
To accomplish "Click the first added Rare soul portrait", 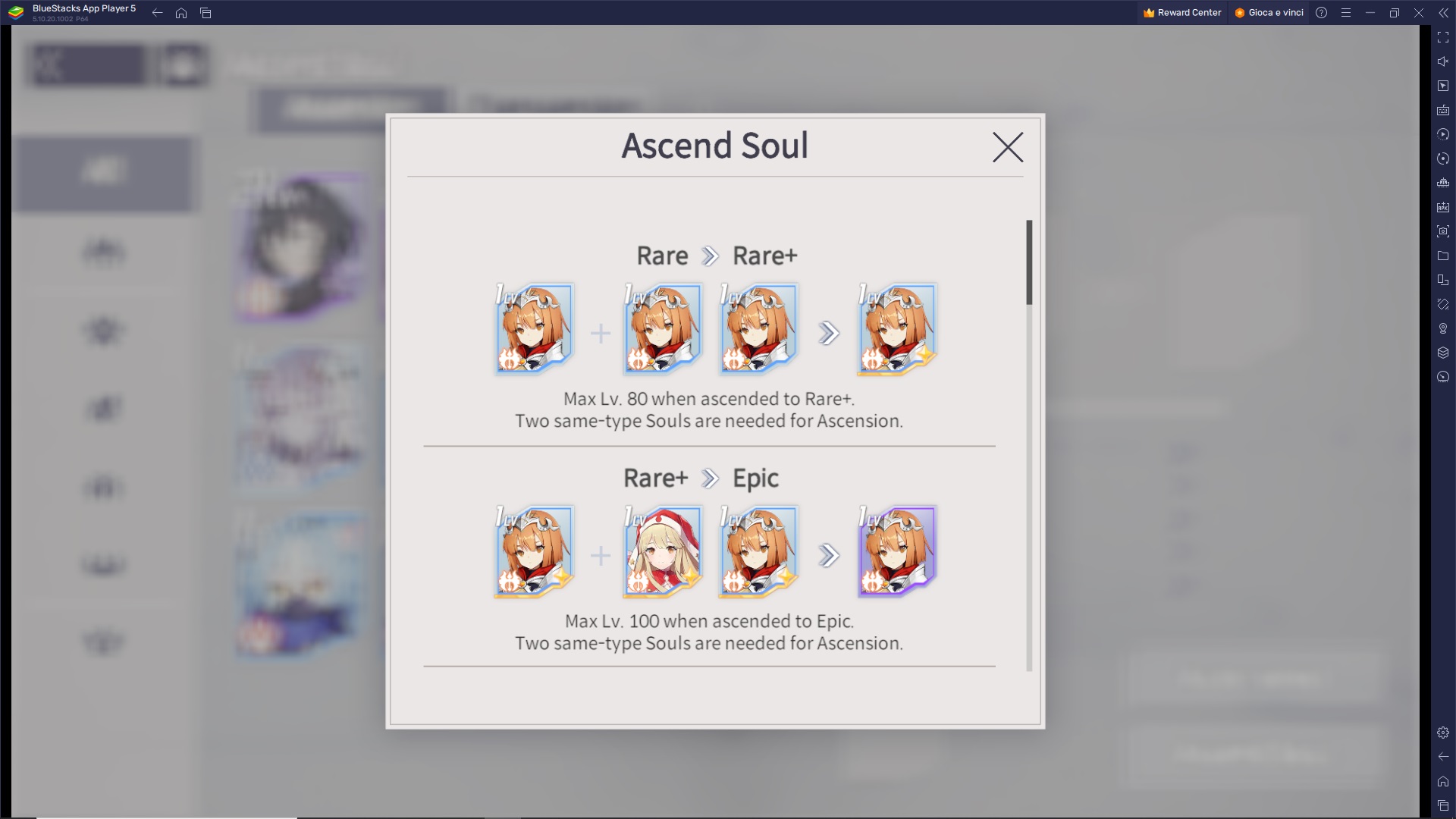I will (x=663, y=329).
